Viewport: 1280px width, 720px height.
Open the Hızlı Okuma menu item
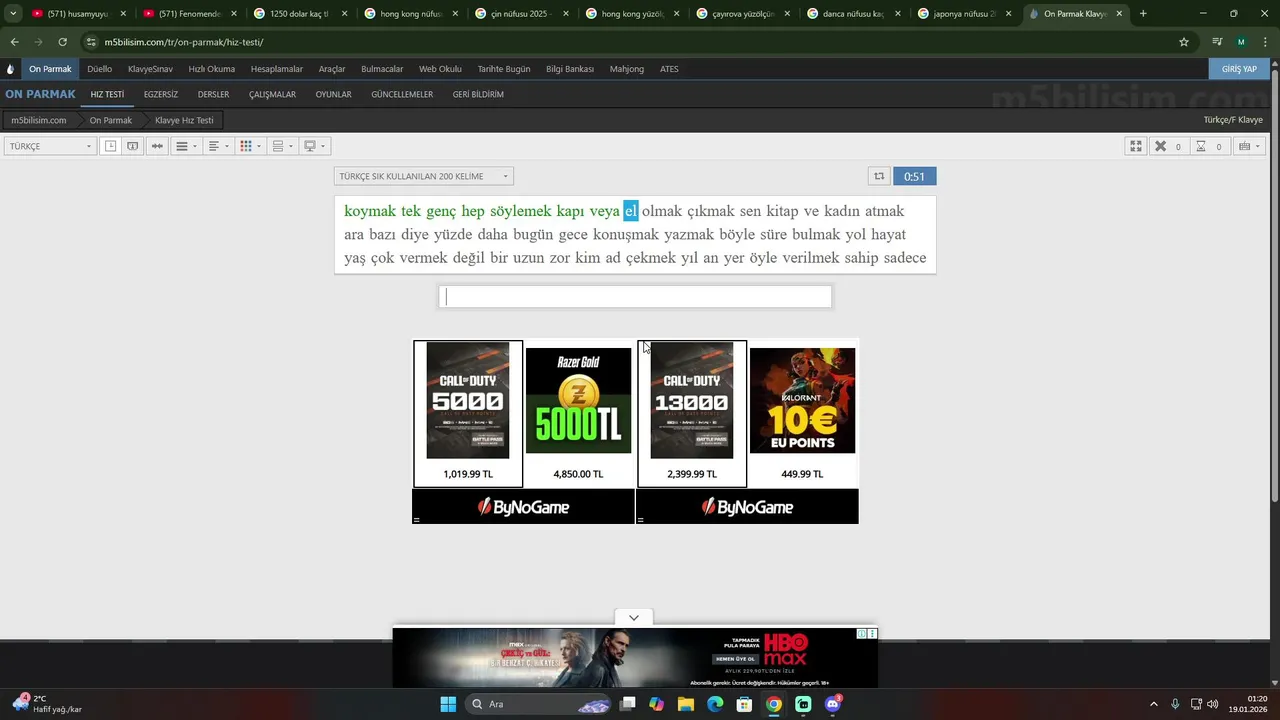212,69
